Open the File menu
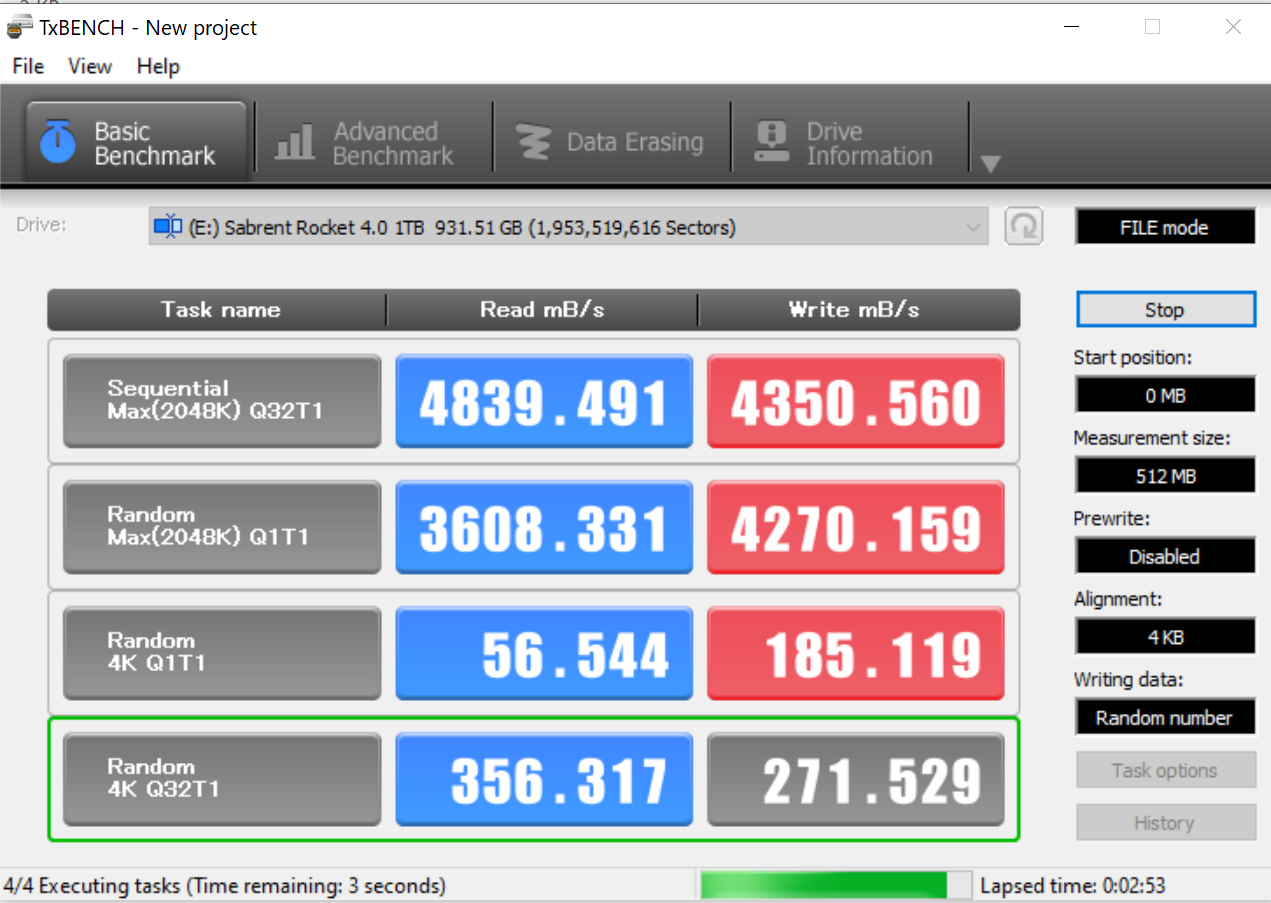 pos(28,66)
